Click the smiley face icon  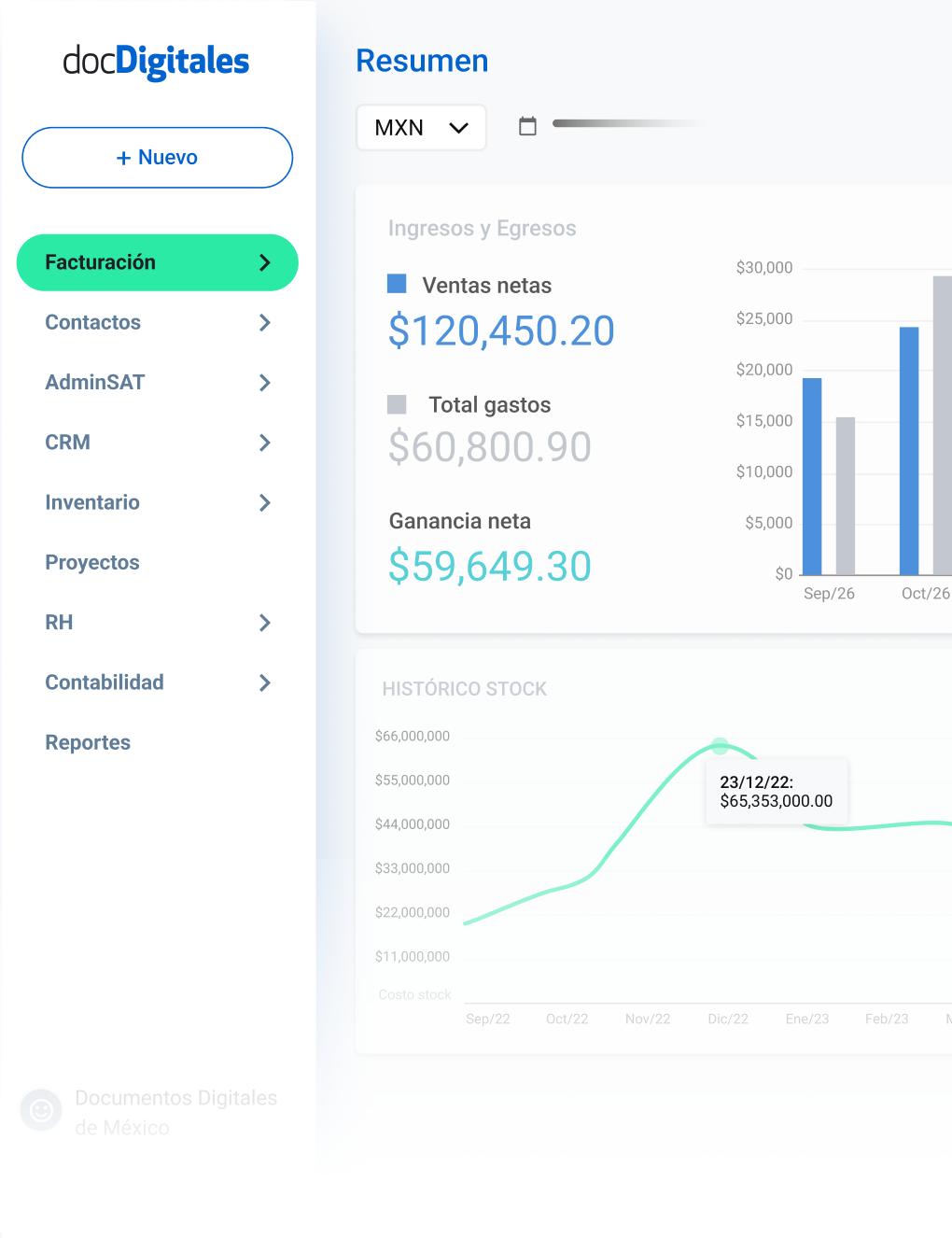pos(41,1110)
